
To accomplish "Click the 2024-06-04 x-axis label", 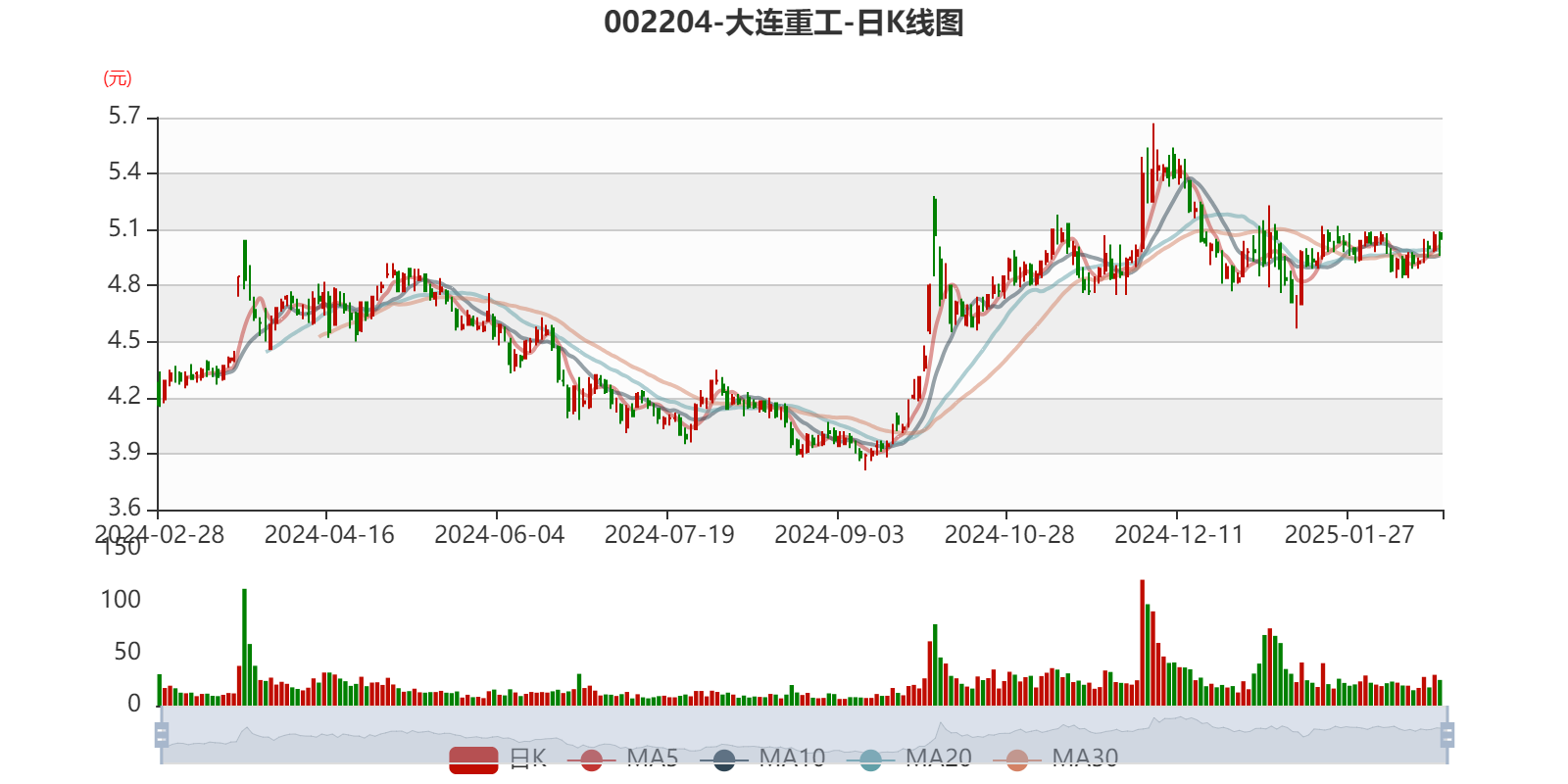I will (x=500, y=535).
